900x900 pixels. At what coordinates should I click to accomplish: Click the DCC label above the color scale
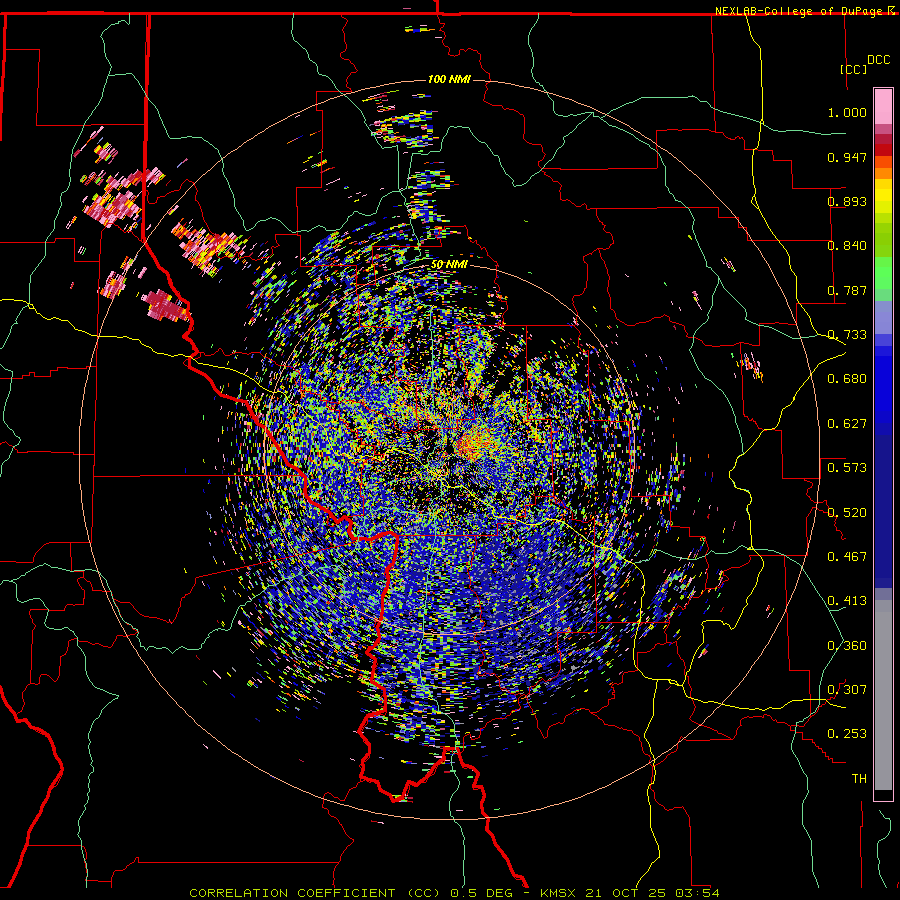point(878,60)
